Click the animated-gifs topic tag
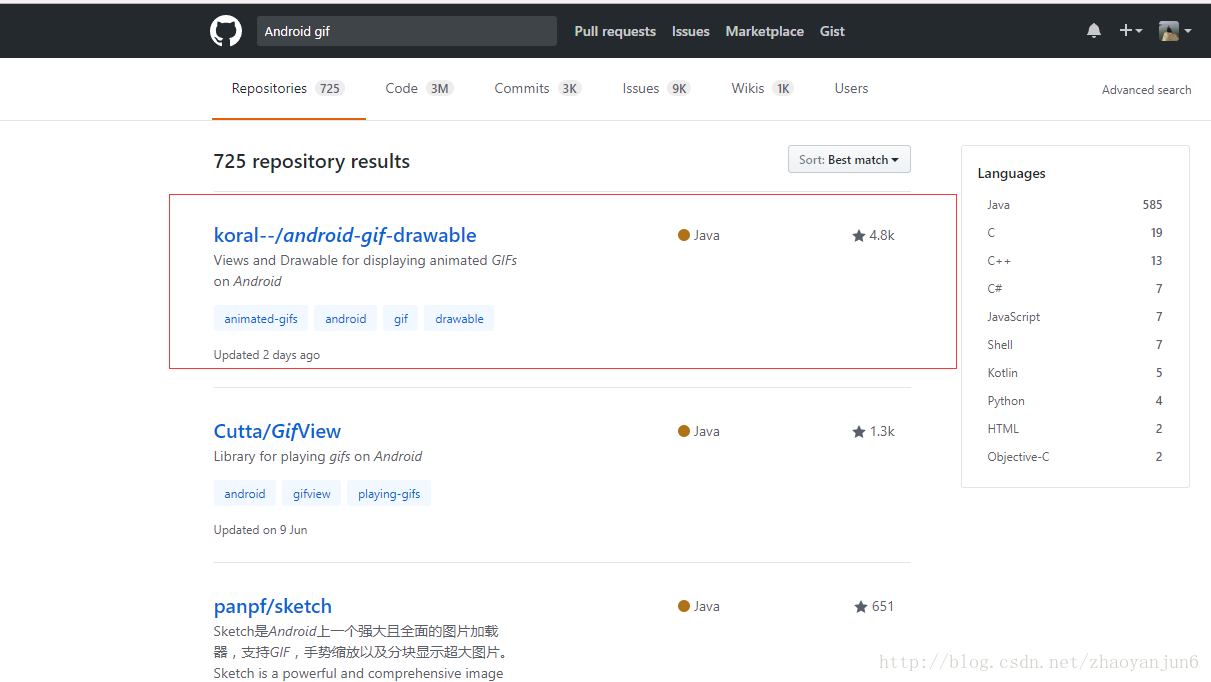The width and height of the screenshot is (1211, 682). point(261,319)
